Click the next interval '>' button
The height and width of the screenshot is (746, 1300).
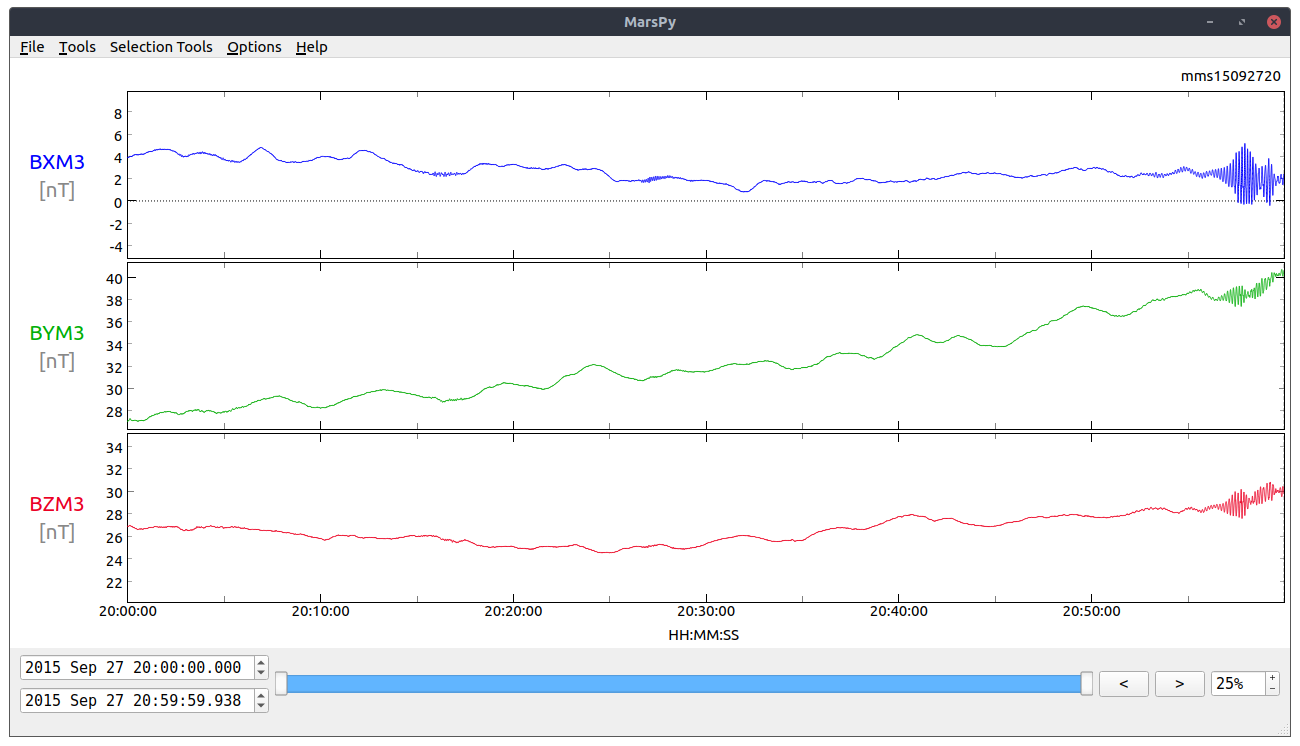pyautogui.click(x=1180, y=684)
